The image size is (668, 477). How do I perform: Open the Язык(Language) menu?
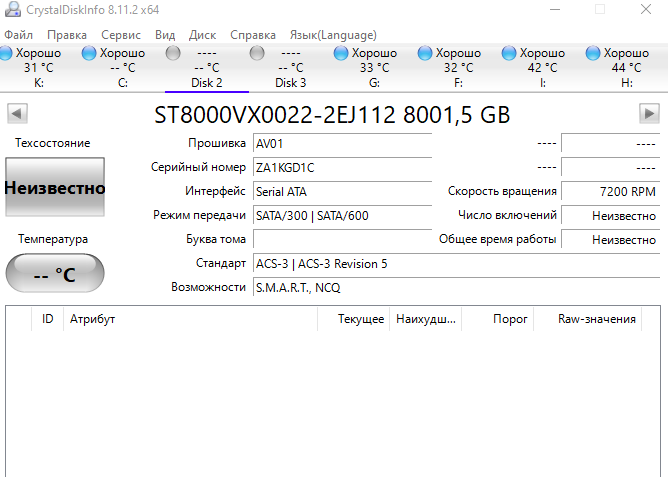333,35
